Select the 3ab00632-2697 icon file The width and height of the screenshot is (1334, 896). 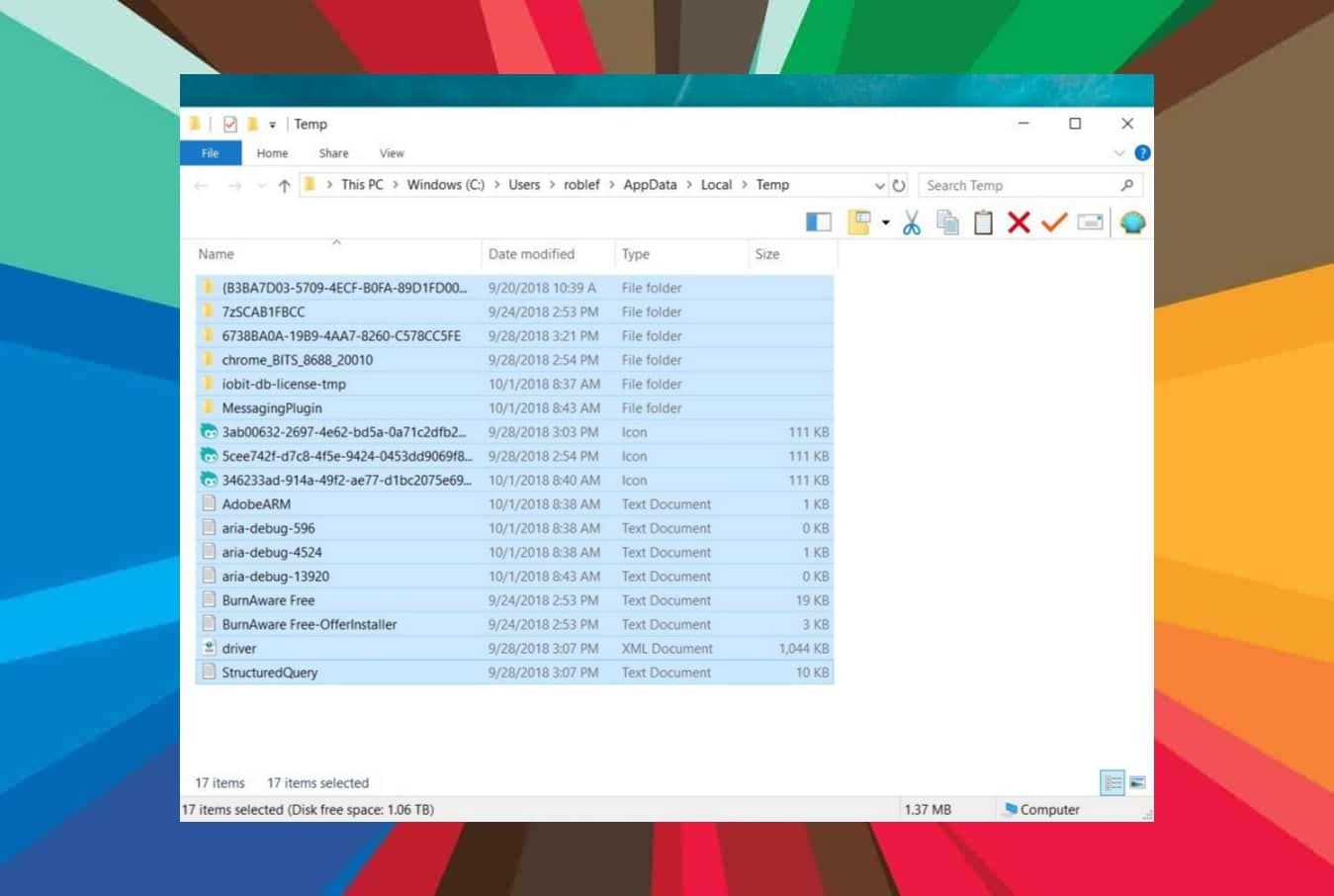click(x=514, y=432)
